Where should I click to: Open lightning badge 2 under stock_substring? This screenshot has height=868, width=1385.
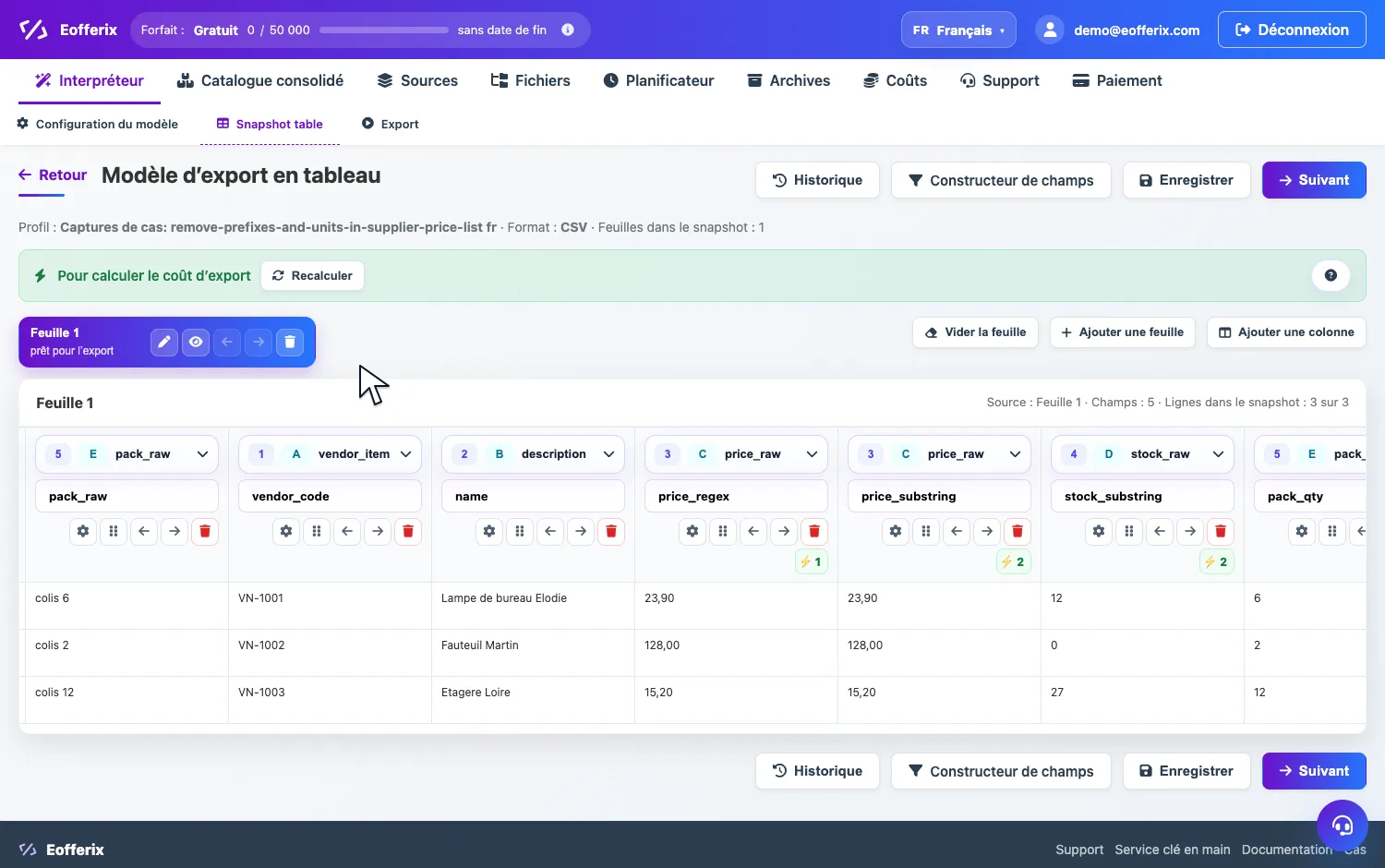click(1217, 561)
